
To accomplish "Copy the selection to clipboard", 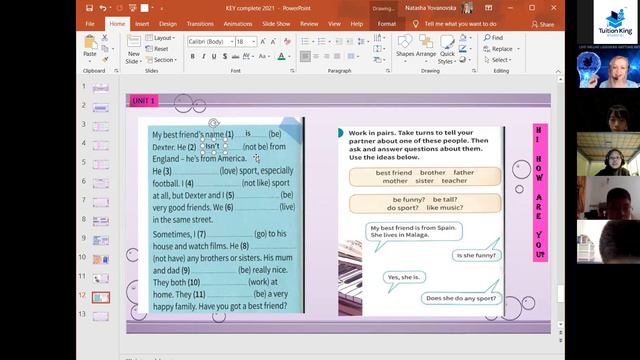I will pyautogui.click(x=105, y=49).
